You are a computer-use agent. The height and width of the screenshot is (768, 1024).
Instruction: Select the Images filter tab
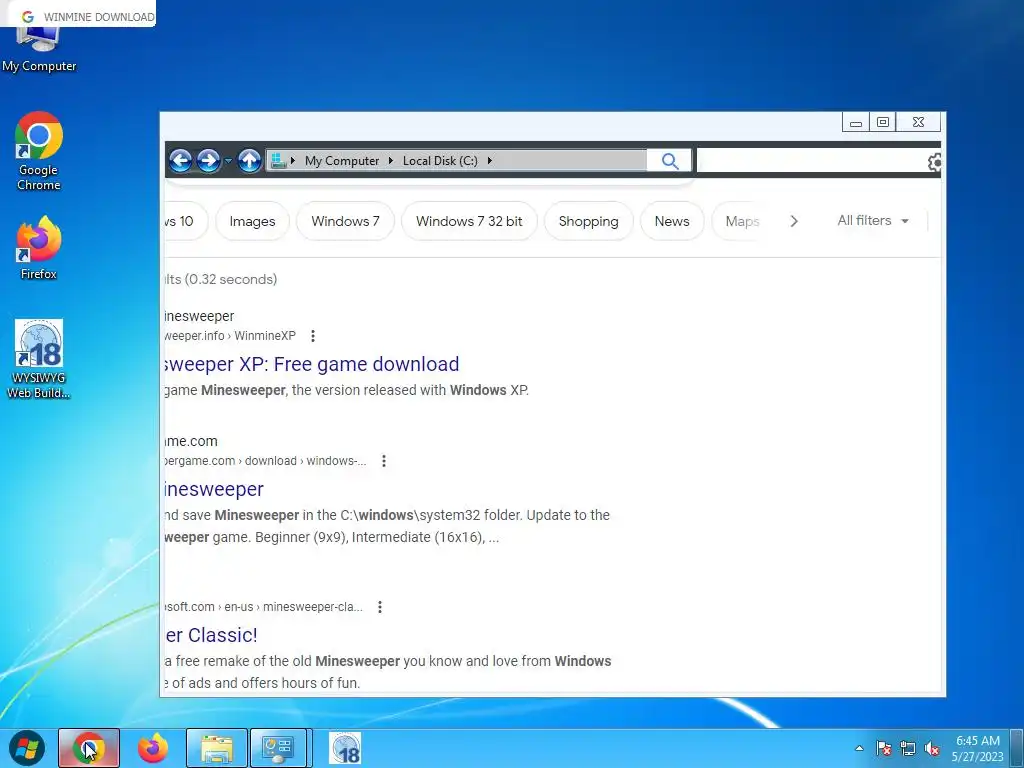[252, 221]
